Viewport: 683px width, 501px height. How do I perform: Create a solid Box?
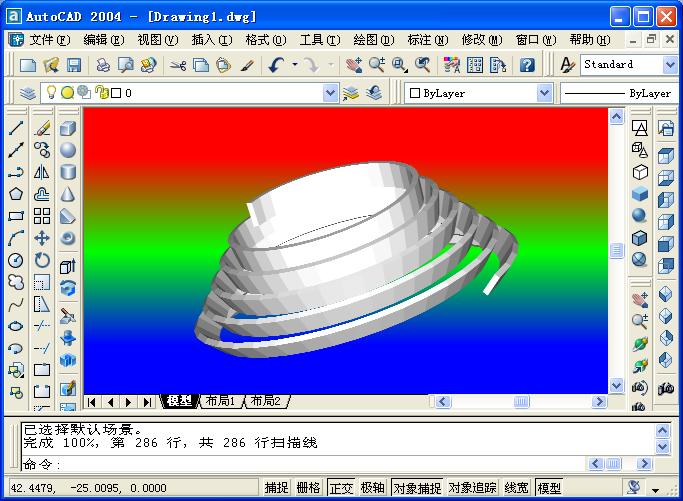[68, 128]
